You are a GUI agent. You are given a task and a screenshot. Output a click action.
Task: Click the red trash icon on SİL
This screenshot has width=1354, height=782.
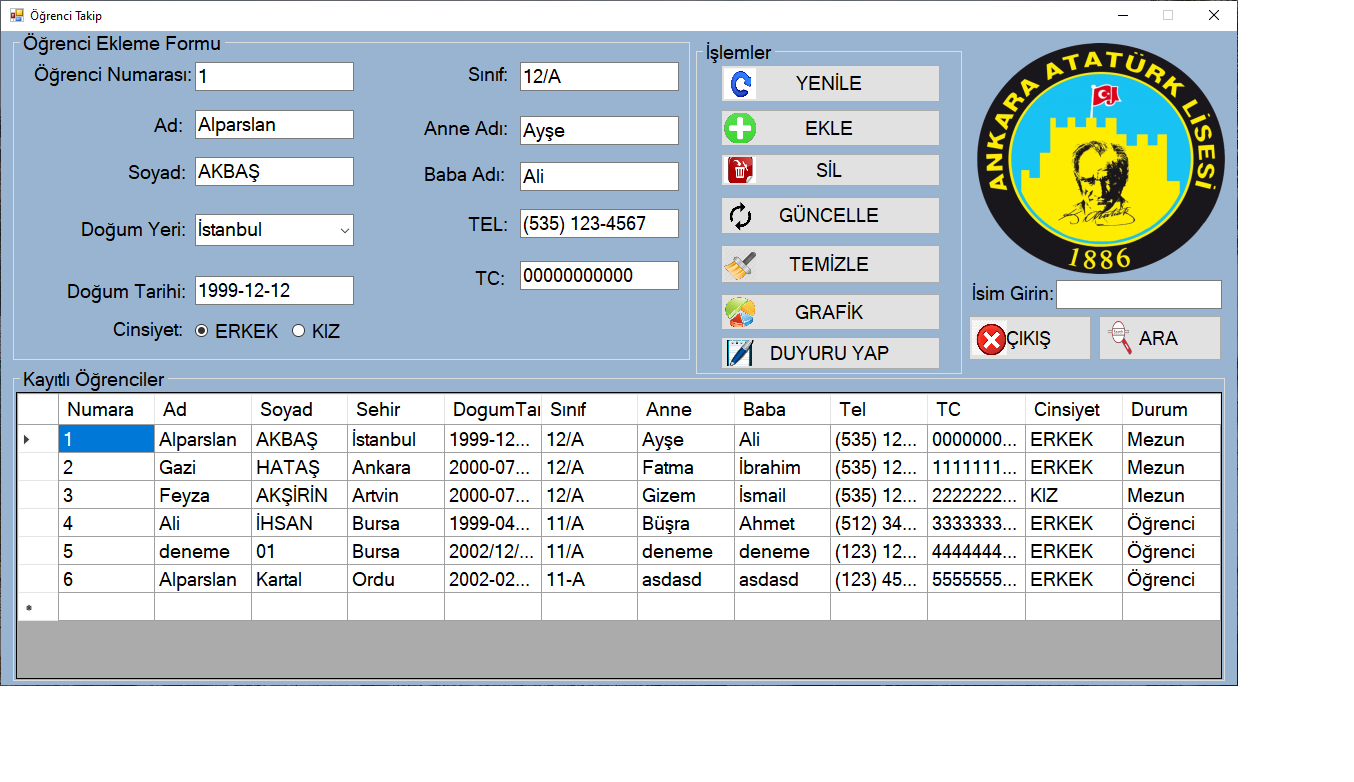[740, 170]
